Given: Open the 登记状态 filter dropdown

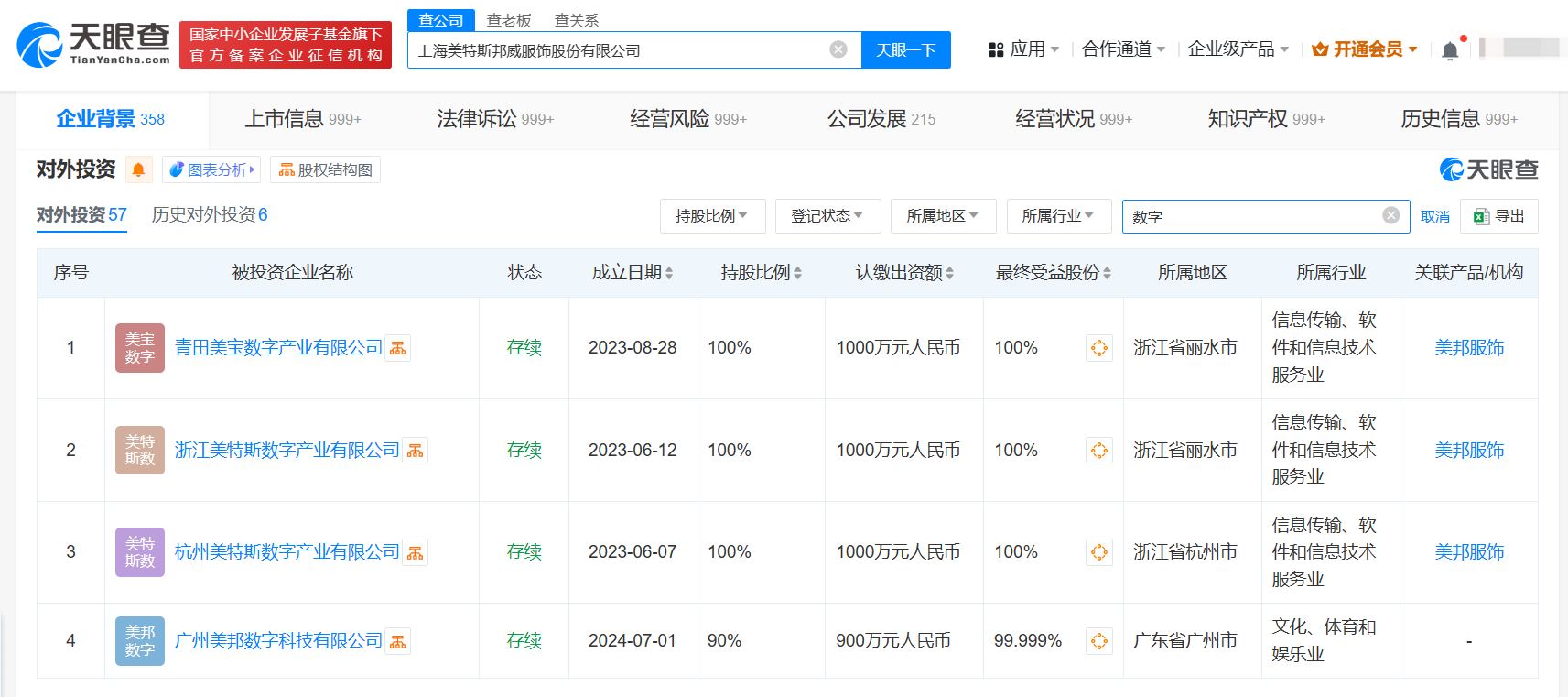Looking at the screenshot, I should tap(827, 216).
